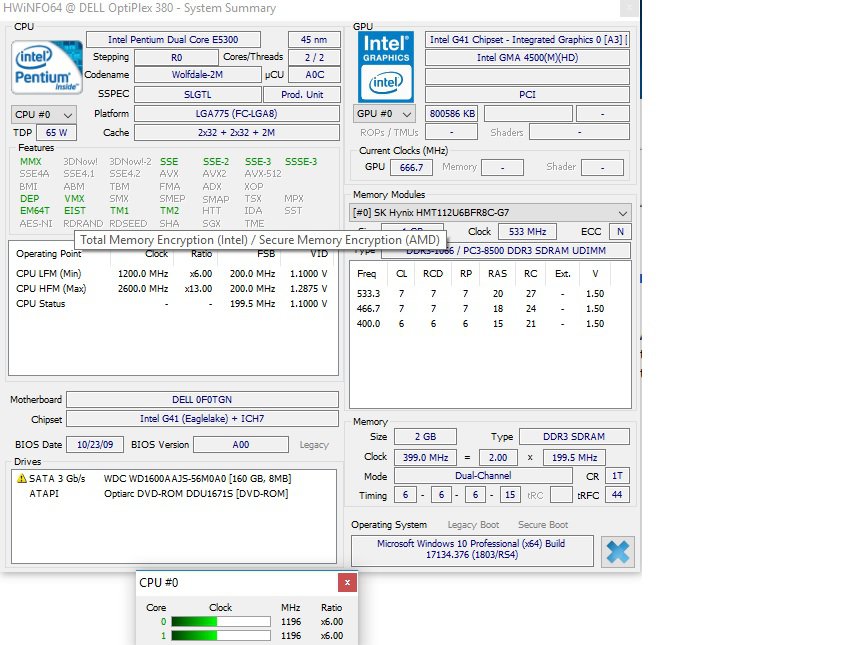Click the Intel Pentium inside logo
The height and width of the screenshot is (645, 864).
coord(47,67)
